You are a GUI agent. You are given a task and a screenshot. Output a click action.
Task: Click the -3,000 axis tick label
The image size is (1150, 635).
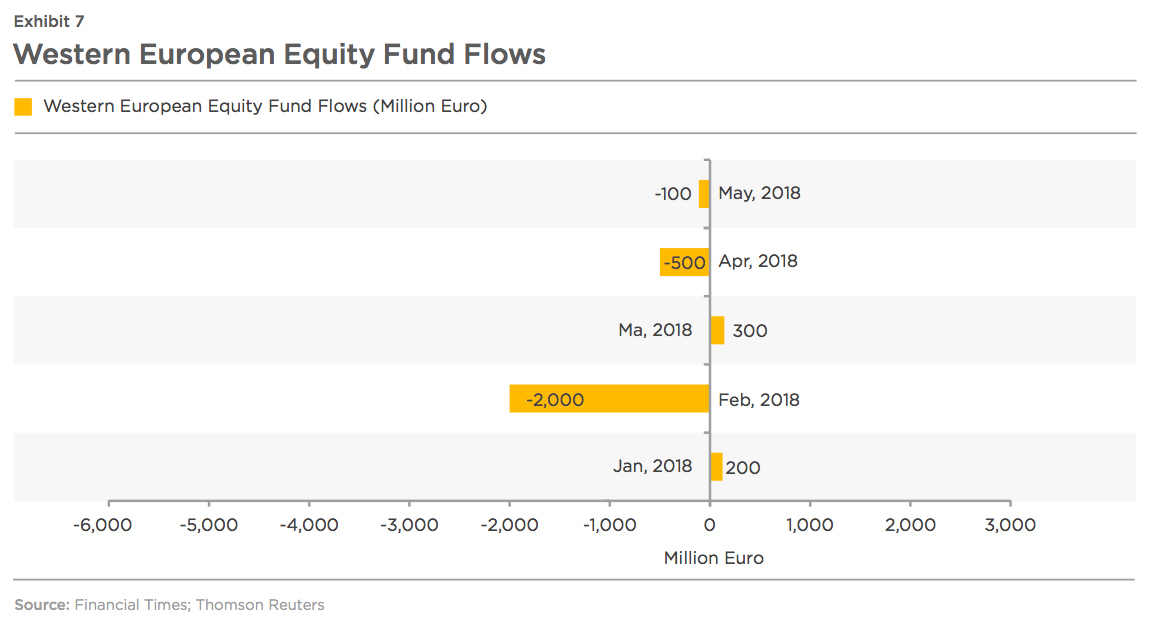[409, 525]
